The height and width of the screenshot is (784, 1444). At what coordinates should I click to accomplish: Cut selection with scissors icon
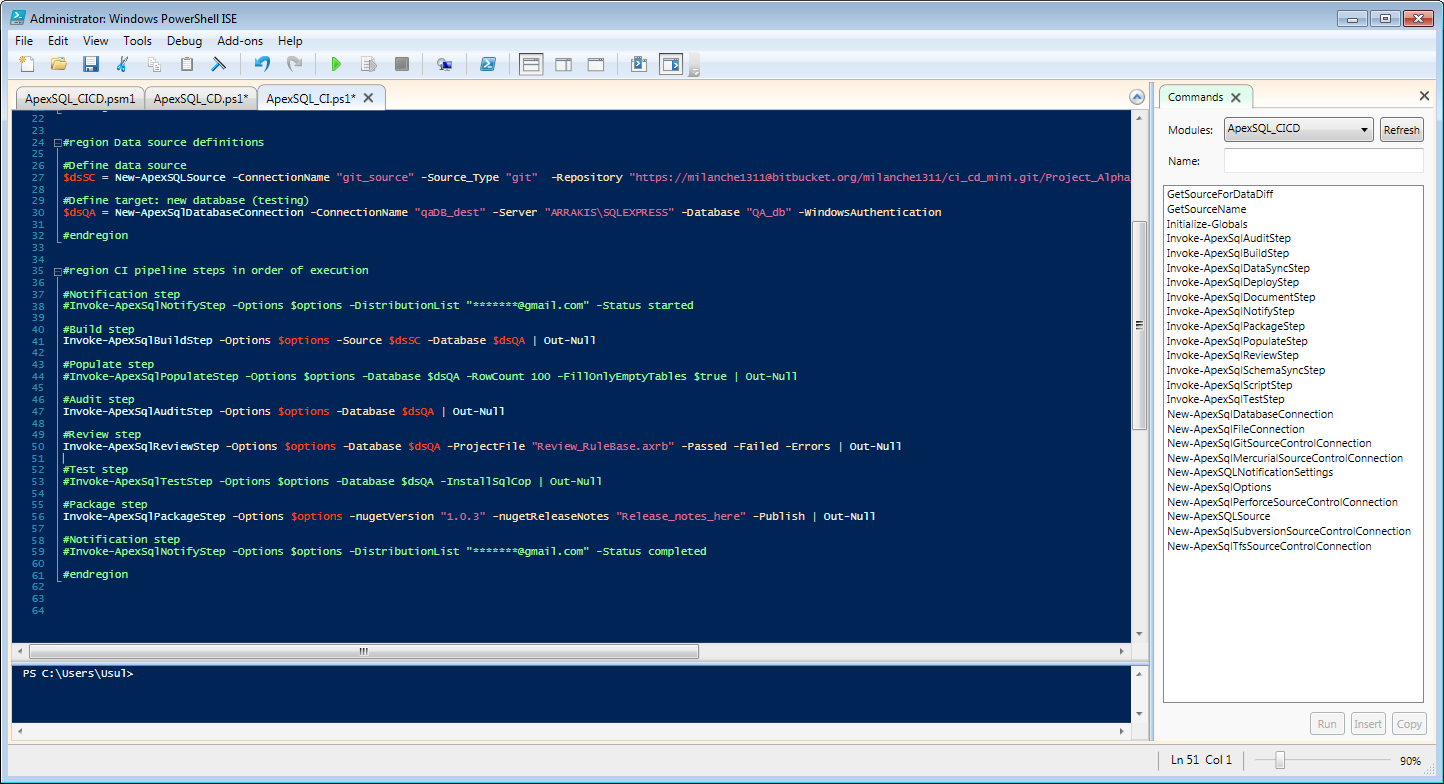click(123, 64)
